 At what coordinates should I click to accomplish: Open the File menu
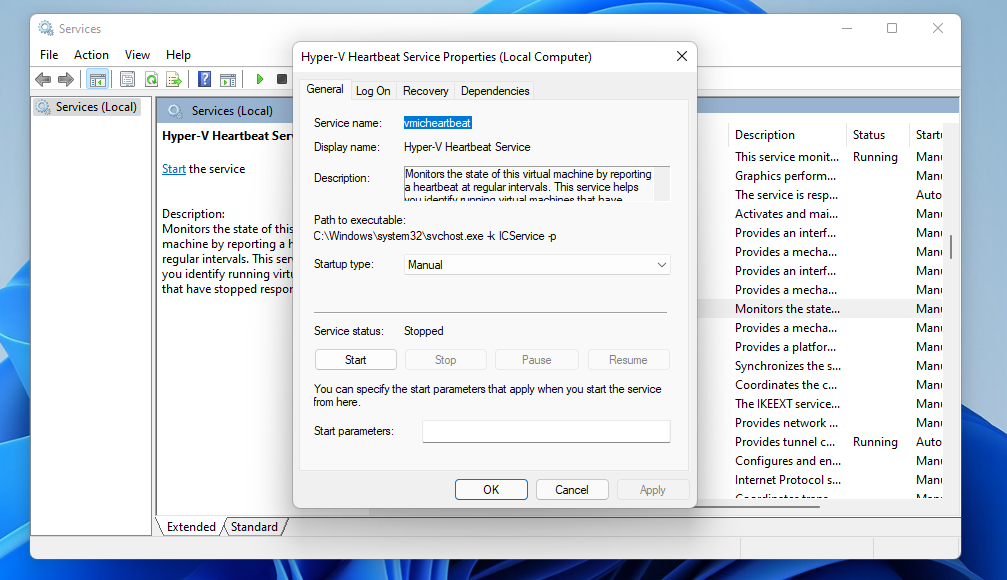[49, 55]
